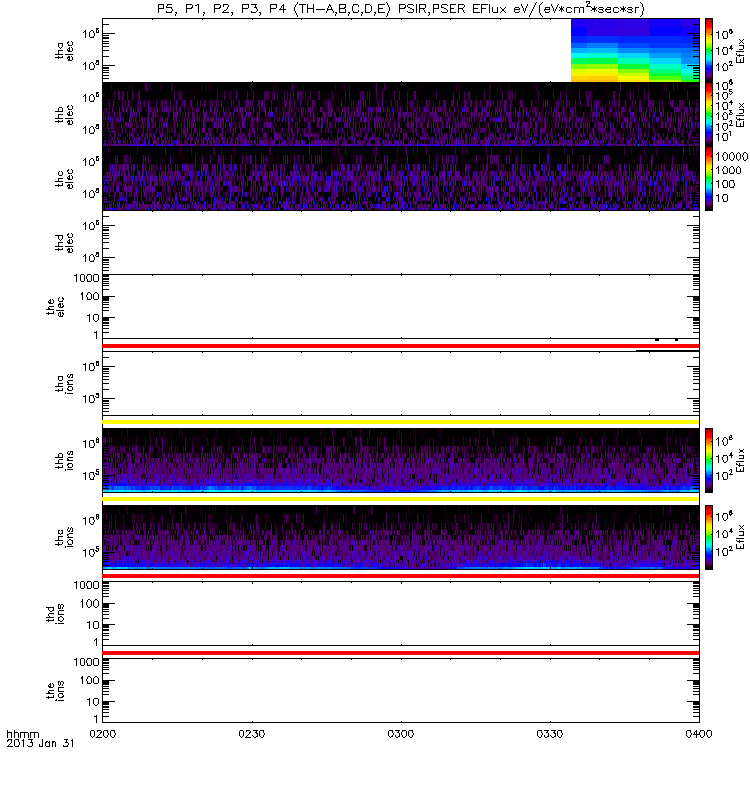Click the yellow bar below thb ions panel

click(x=401, y=499)
